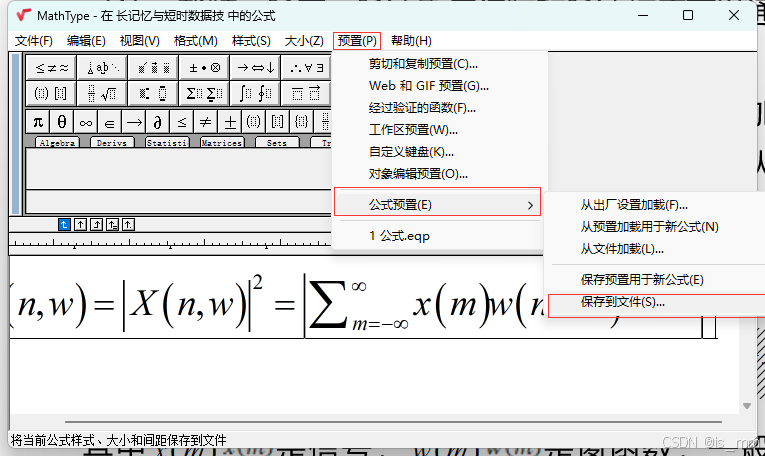The height and width of the screenshot is (456, 765).
Task: Insert parentheses fence template from small bar
Action: click(253, 121)
